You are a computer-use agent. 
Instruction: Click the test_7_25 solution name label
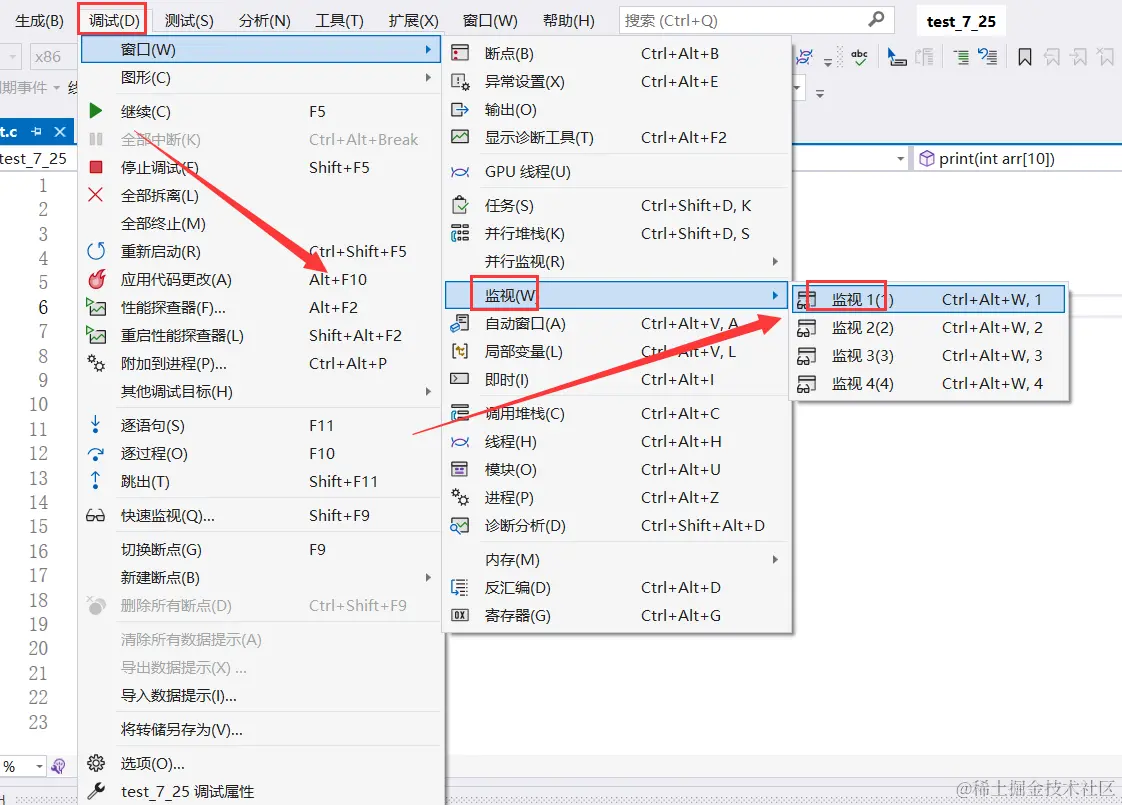[961, 21]
